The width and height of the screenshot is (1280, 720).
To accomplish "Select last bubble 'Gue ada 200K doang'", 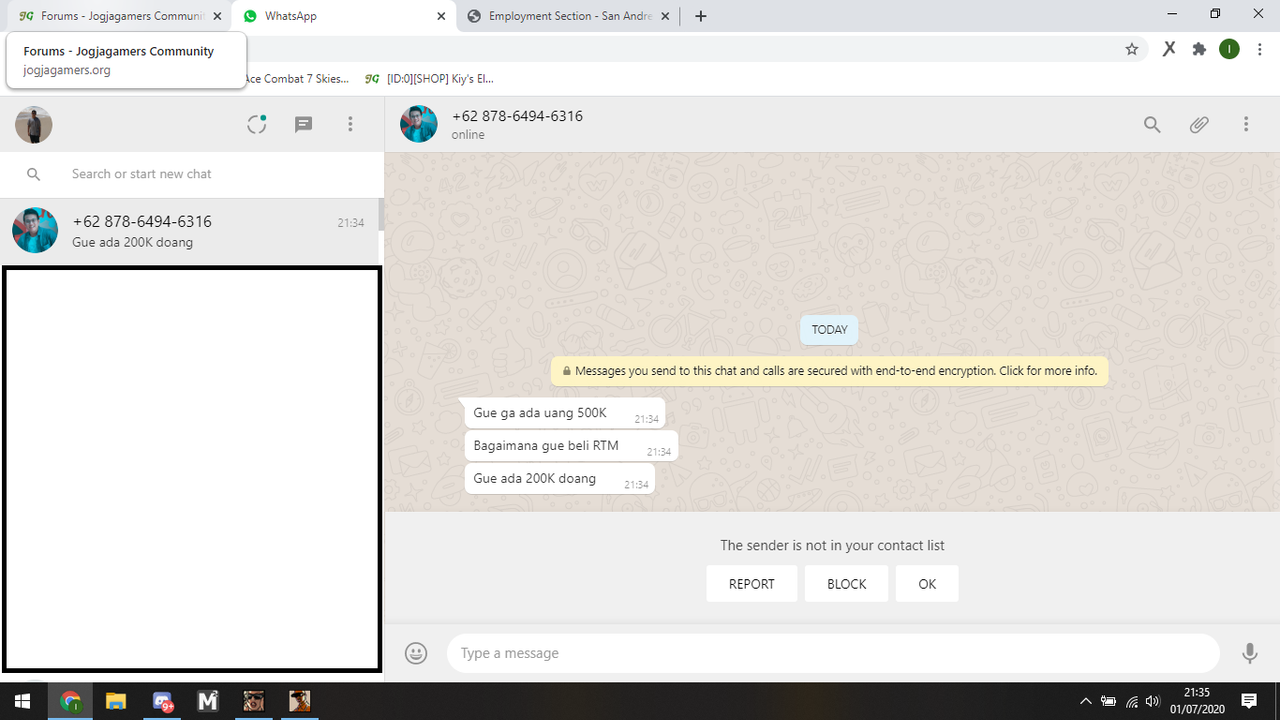I will point(560,478).
